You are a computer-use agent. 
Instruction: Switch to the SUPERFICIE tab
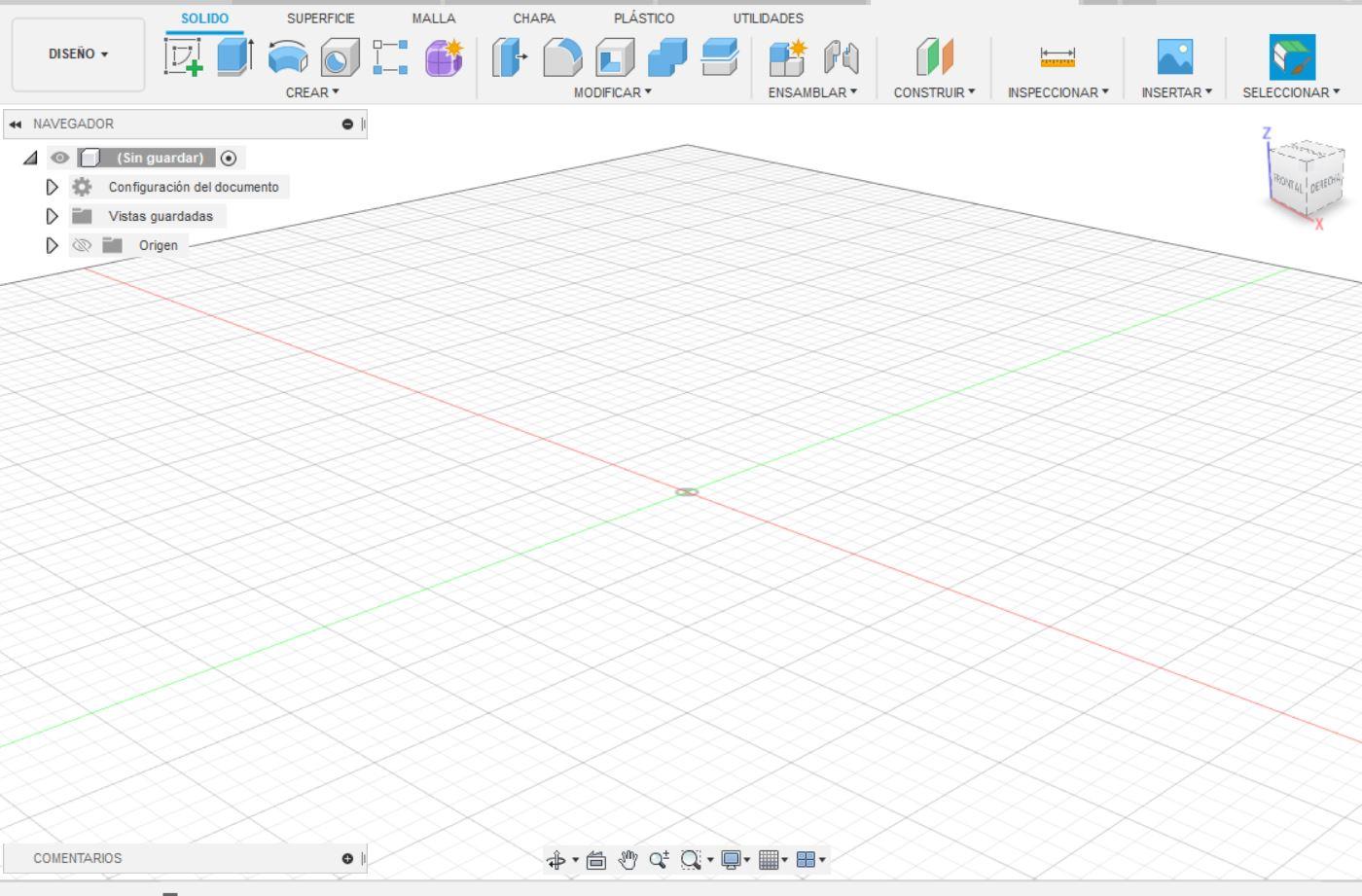coord(321,18)
